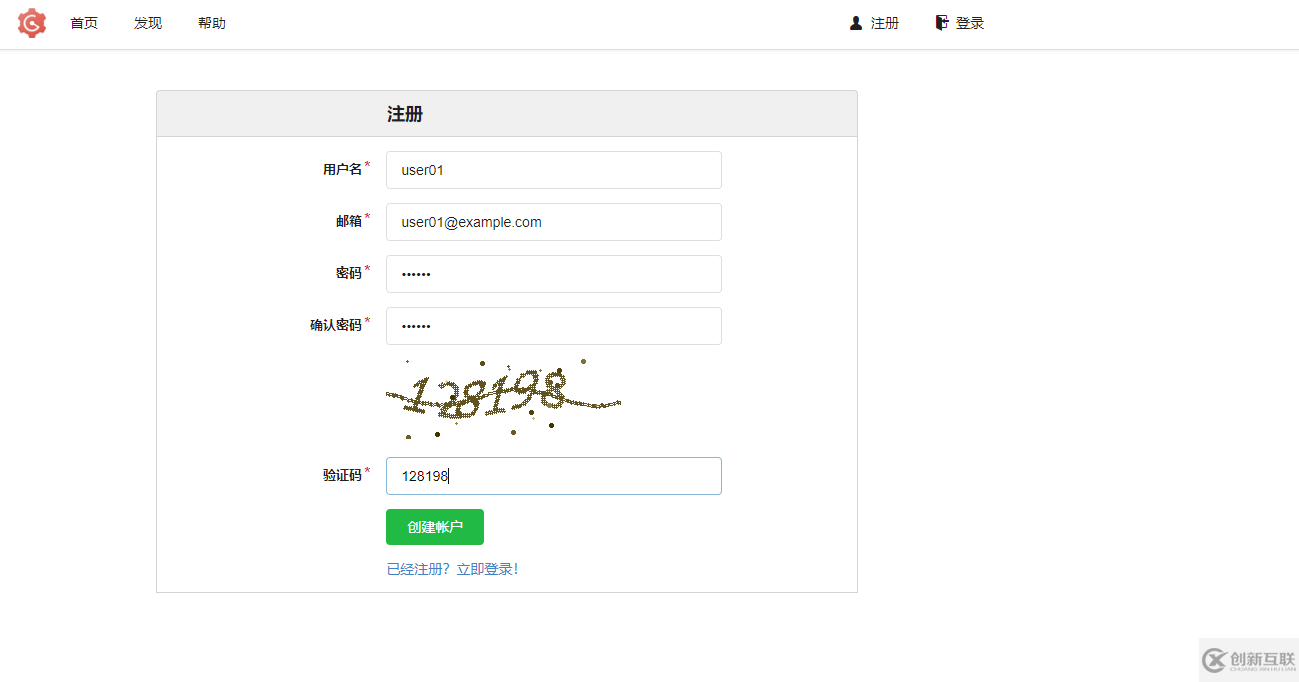
Task: Click the Gitea logo in the navbar
Action: click(31, 22)
